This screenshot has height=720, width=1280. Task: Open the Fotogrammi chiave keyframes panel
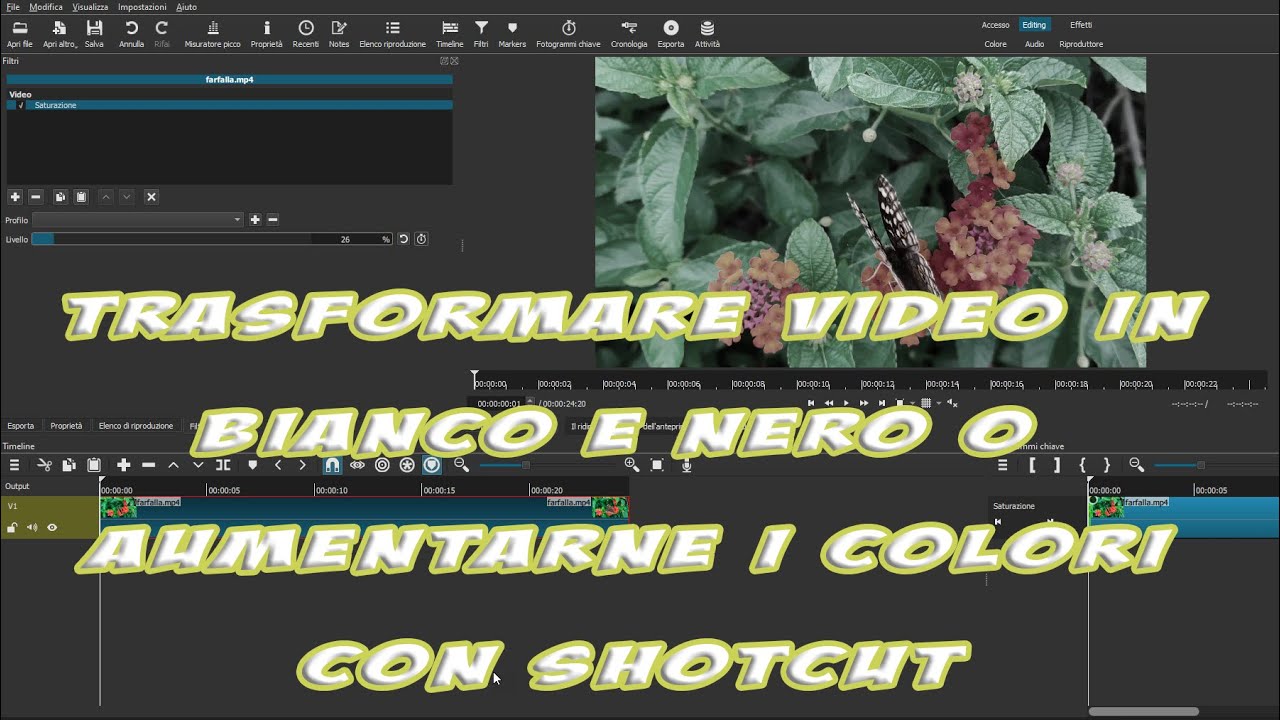[x=568, y=34]
